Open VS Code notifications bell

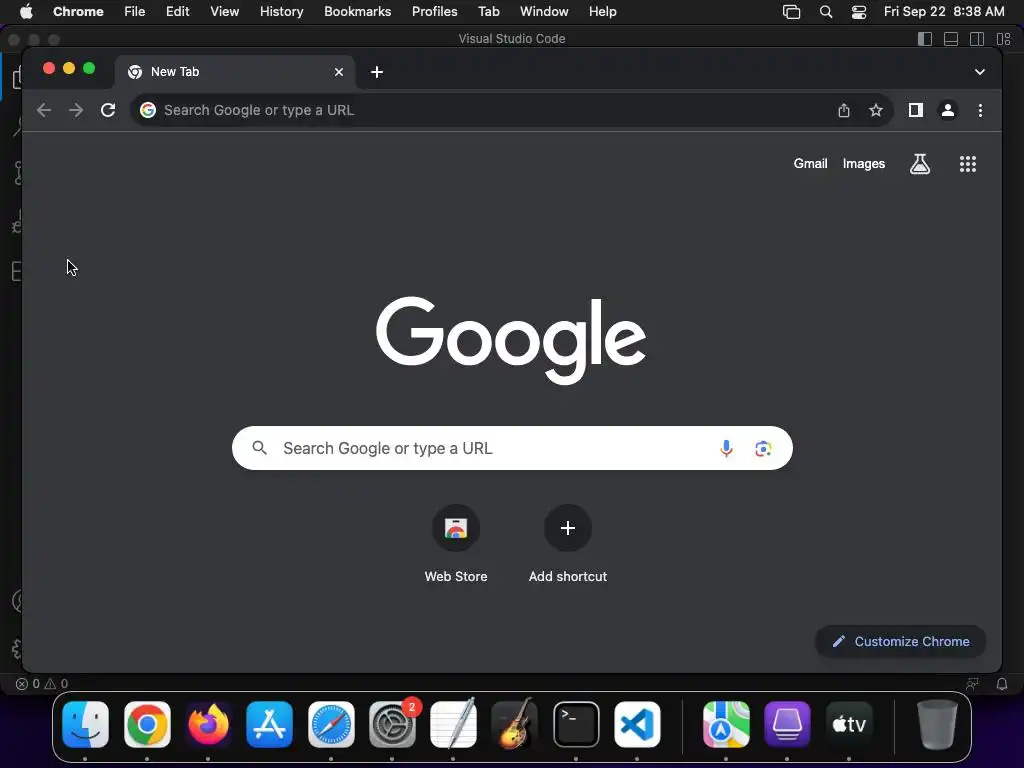[x=1002, y=684]
